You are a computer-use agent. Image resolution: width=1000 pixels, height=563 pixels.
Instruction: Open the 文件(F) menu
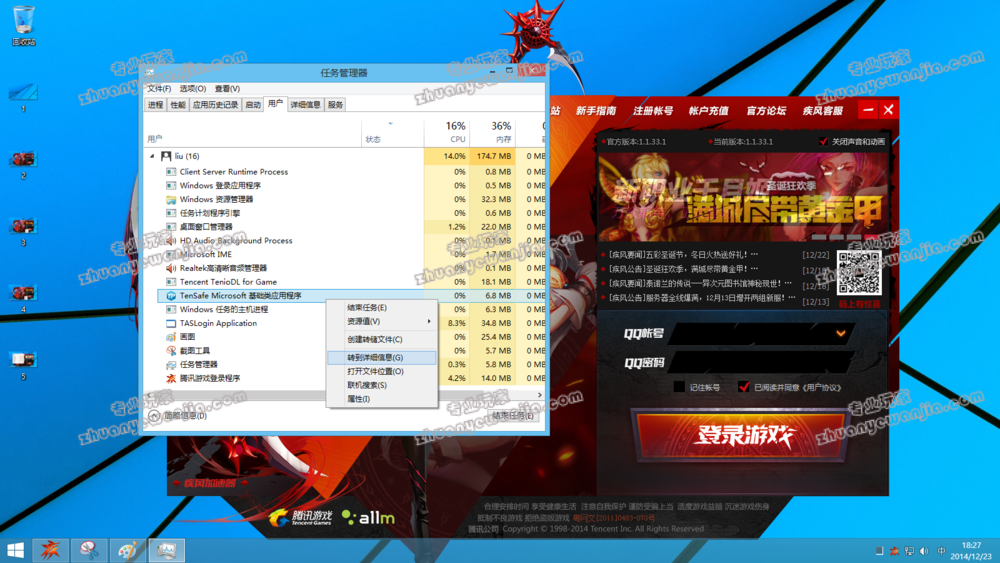pyautogui.click(x=159, y=89)
